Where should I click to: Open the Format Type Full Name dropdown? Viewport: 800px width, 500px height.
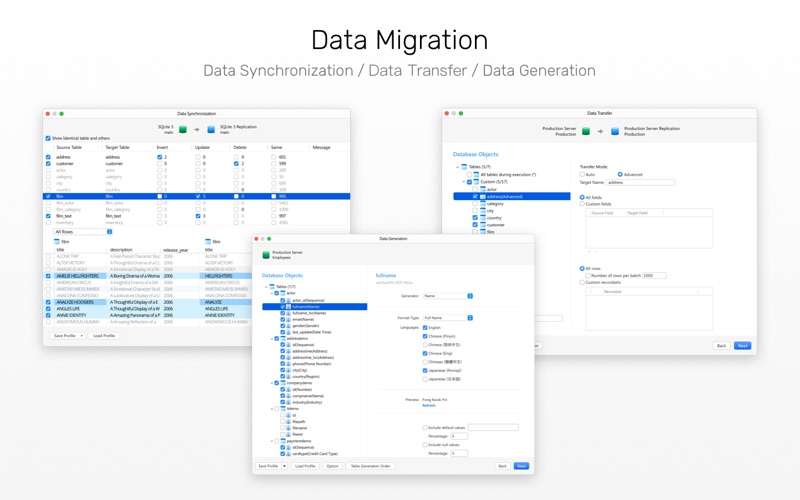[448, 318]
